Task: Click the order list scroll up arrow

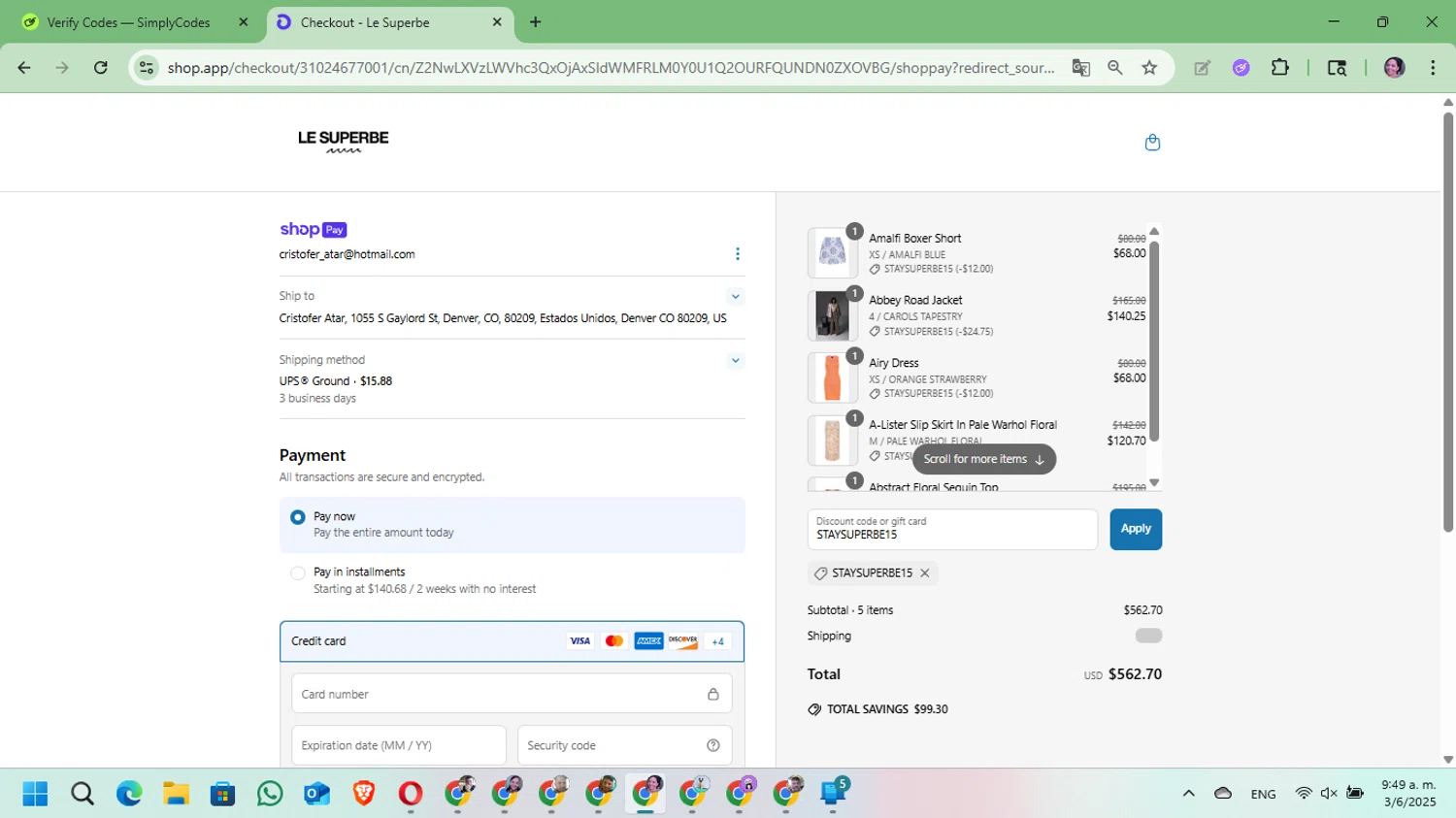Action: pos(1154,232)
